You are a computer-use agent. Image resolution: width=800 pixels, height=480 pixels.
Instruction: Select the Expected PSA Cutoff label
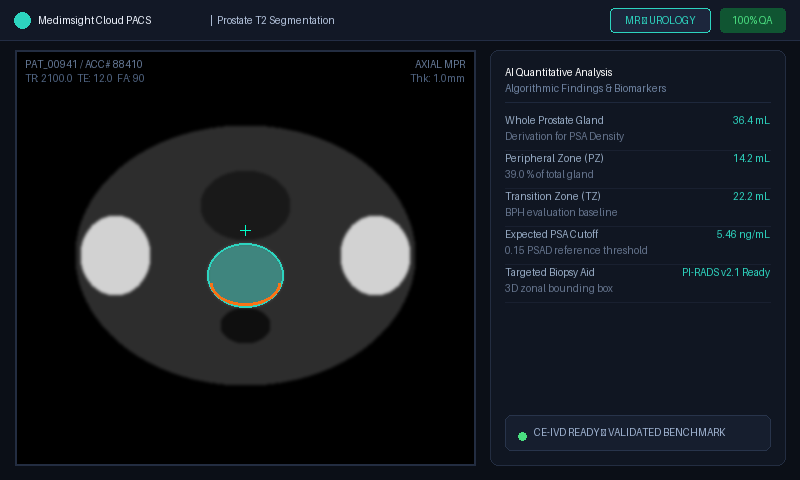(x=552, y=234)
